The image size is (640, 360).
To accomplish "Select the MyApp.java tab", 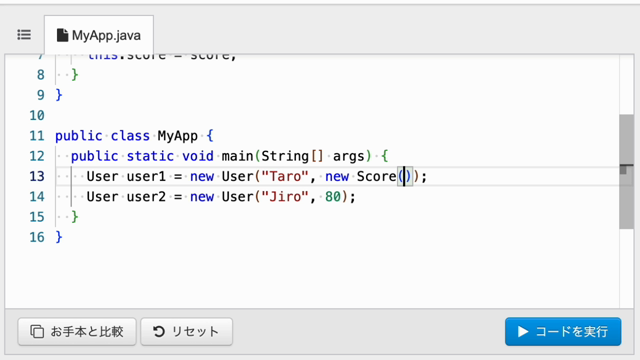I will coord(99,35).
